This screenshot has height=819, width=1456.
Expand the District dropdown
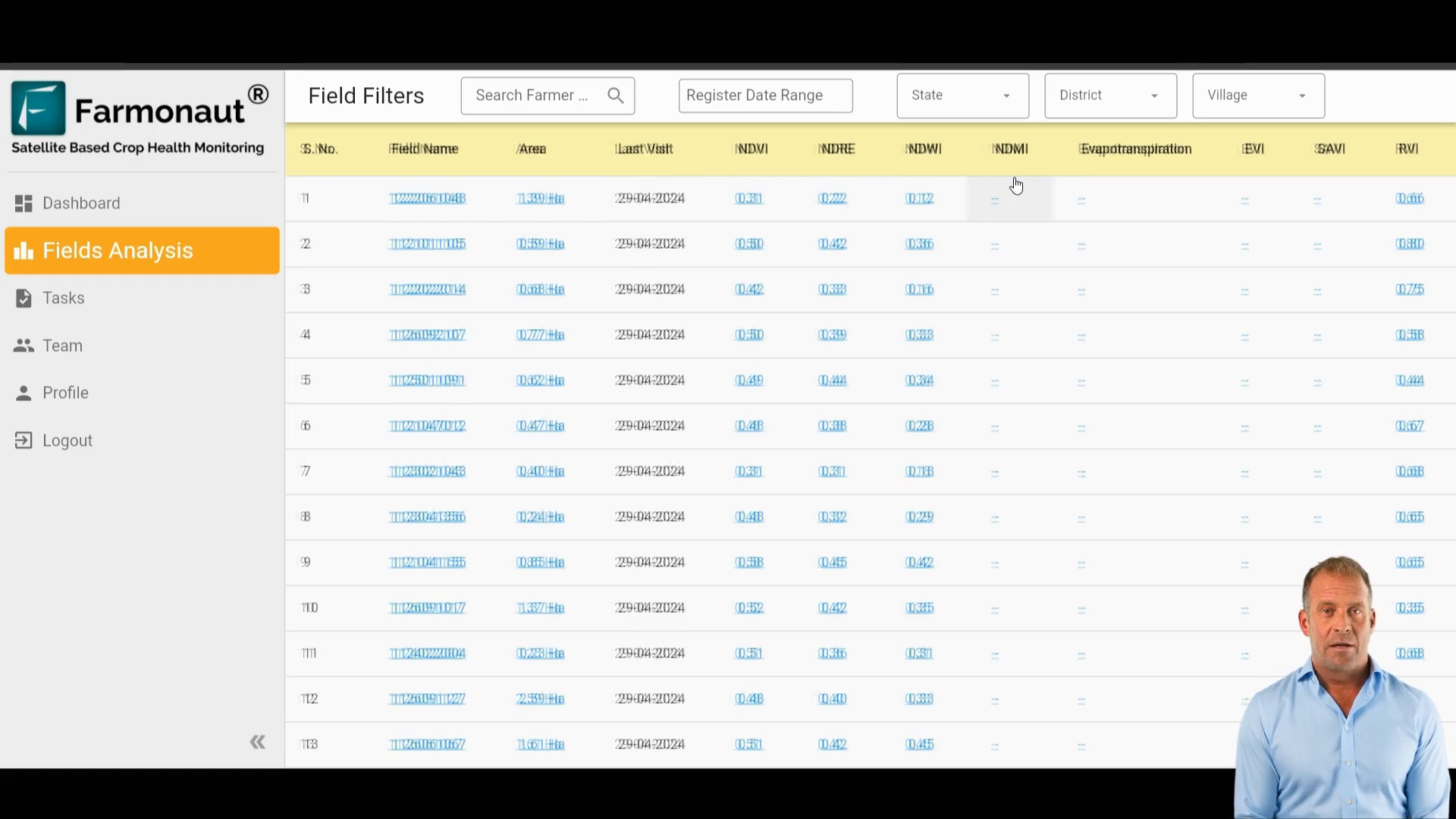[x=1110, y=96]
